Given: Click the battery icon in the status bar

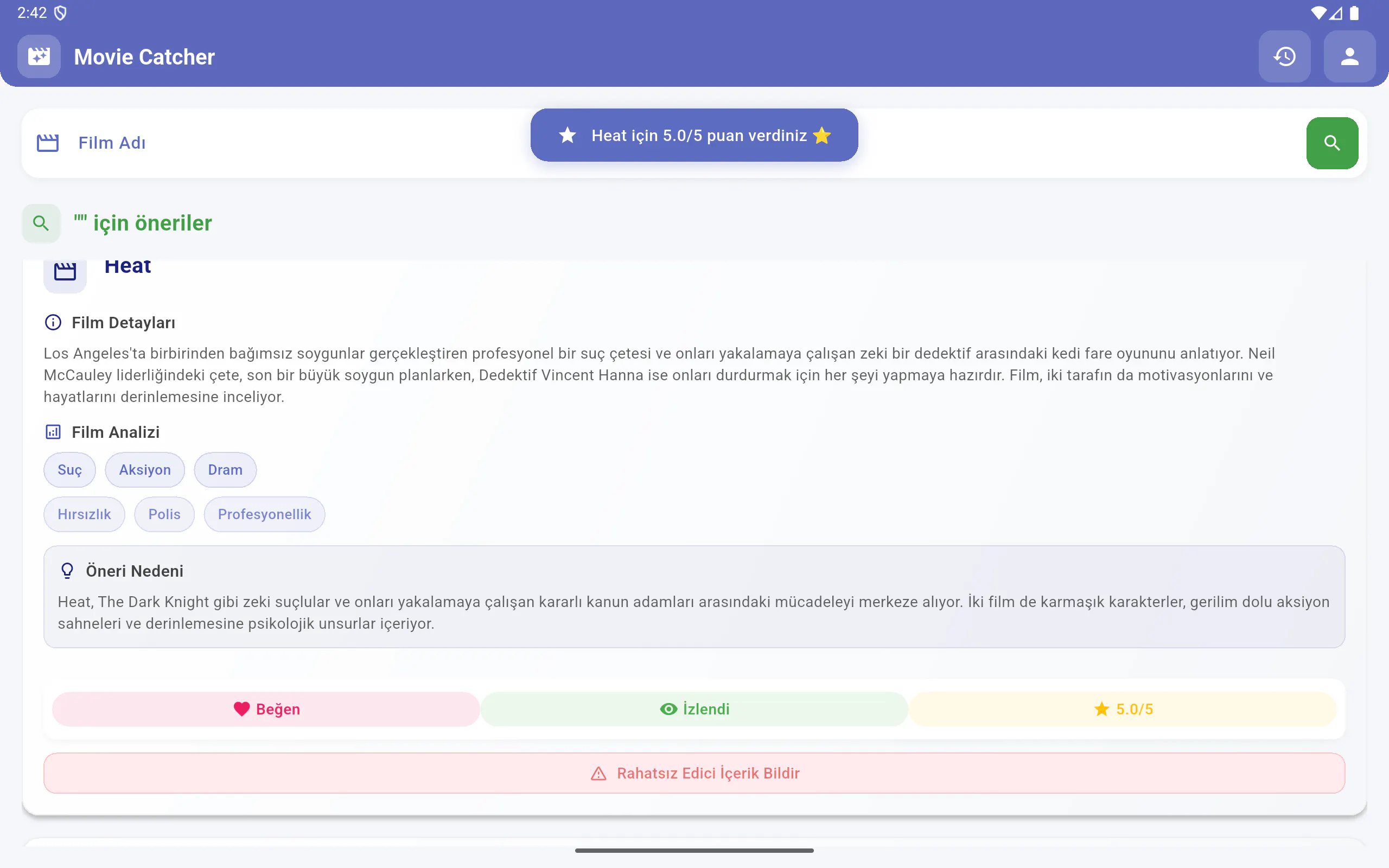Looking at the screenshot, I should coord(1355,12).
